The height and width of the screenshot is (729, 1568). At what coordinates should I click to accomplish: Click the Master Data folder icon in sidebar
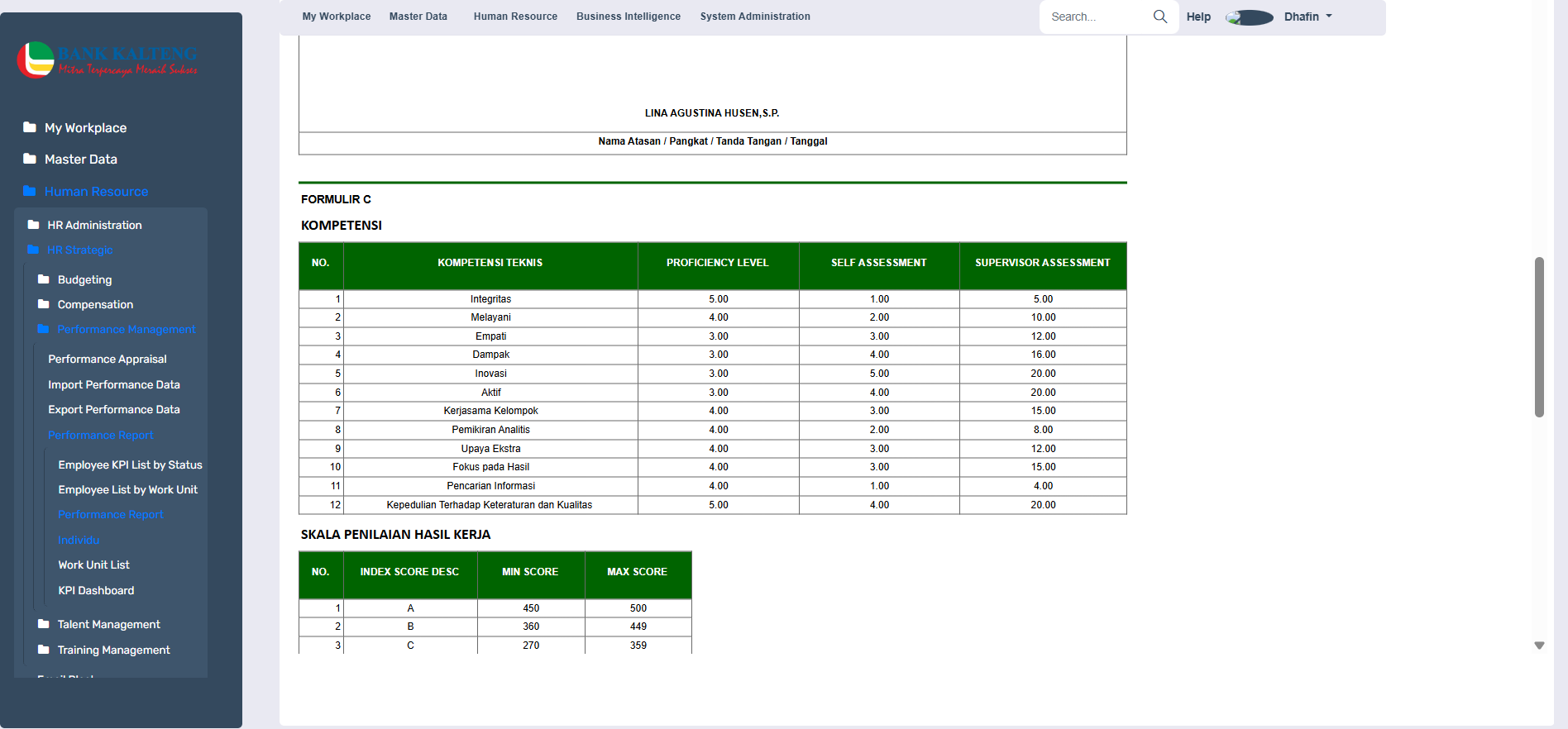pos(30,159)
